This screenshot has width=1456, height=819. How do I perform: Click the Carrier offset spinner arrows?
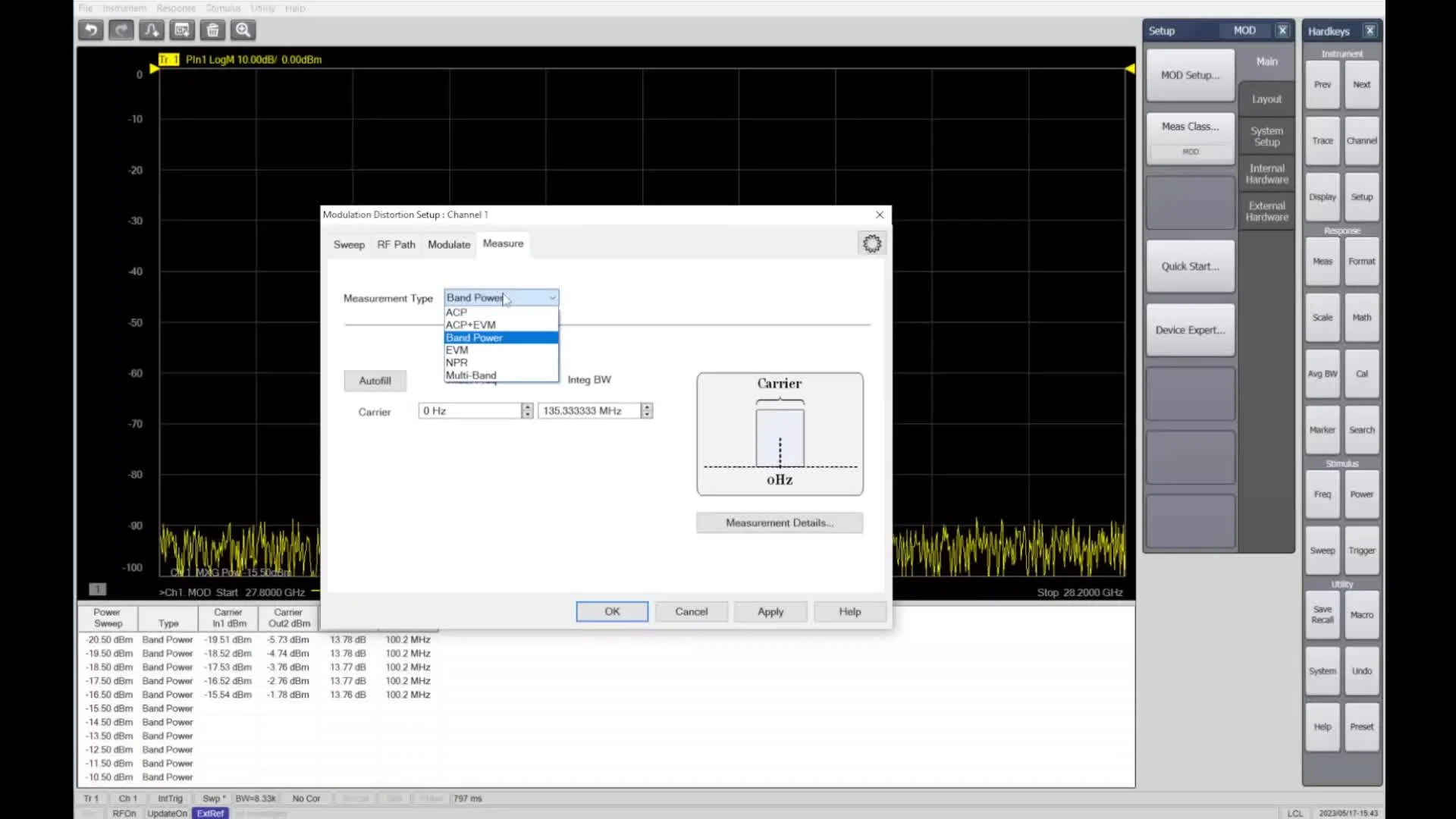(x=527, y=410)
